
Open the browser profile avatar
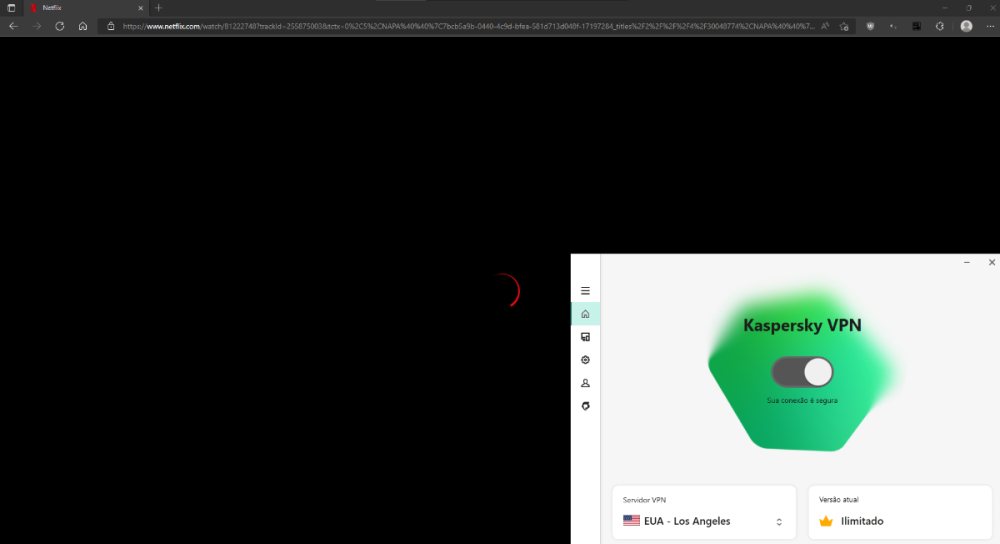tap(966, 26)
